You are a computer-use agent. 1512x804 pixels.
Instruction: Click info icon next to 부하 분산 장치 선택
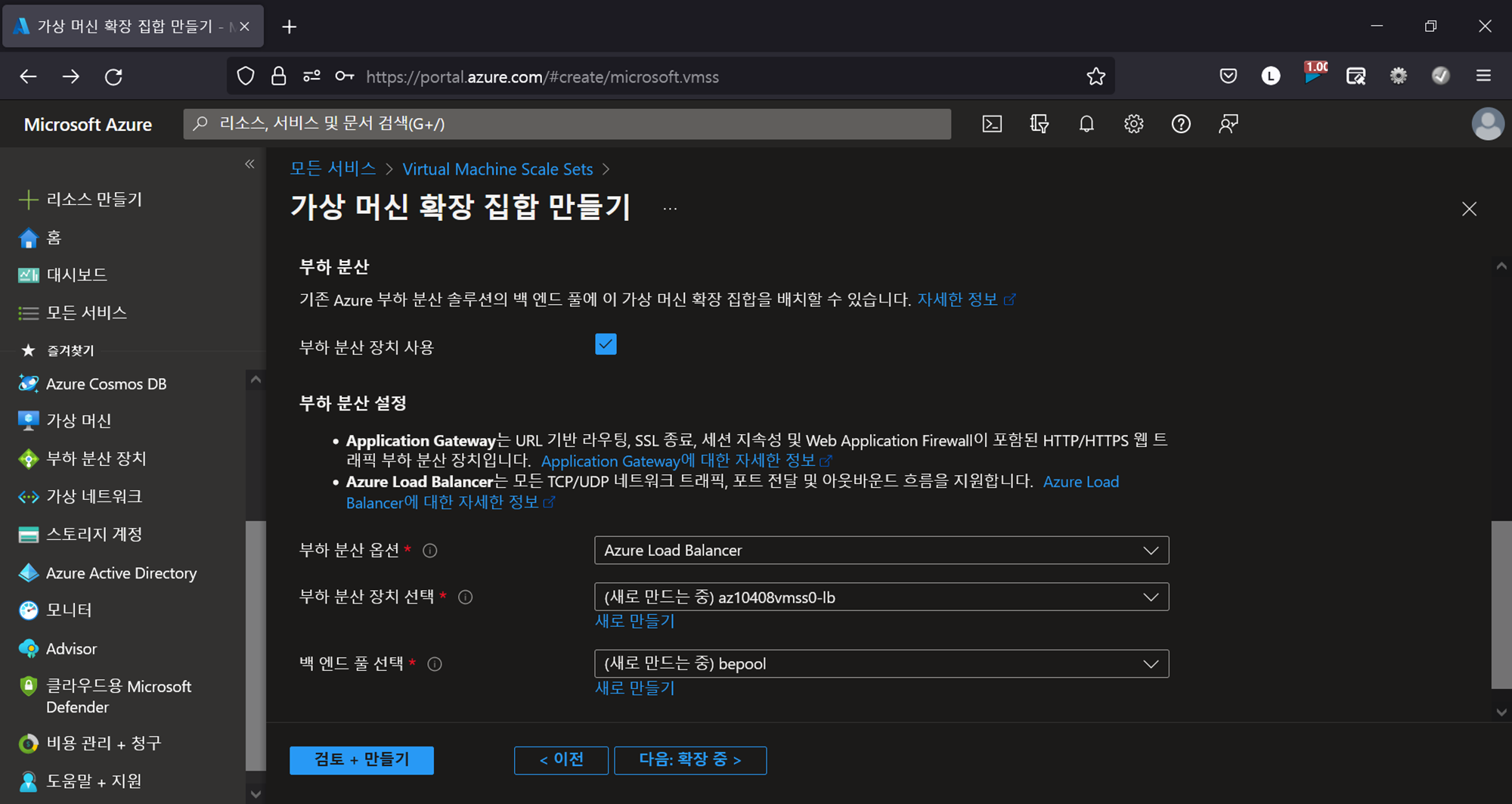pyautogui.click(x=466, y=598)
